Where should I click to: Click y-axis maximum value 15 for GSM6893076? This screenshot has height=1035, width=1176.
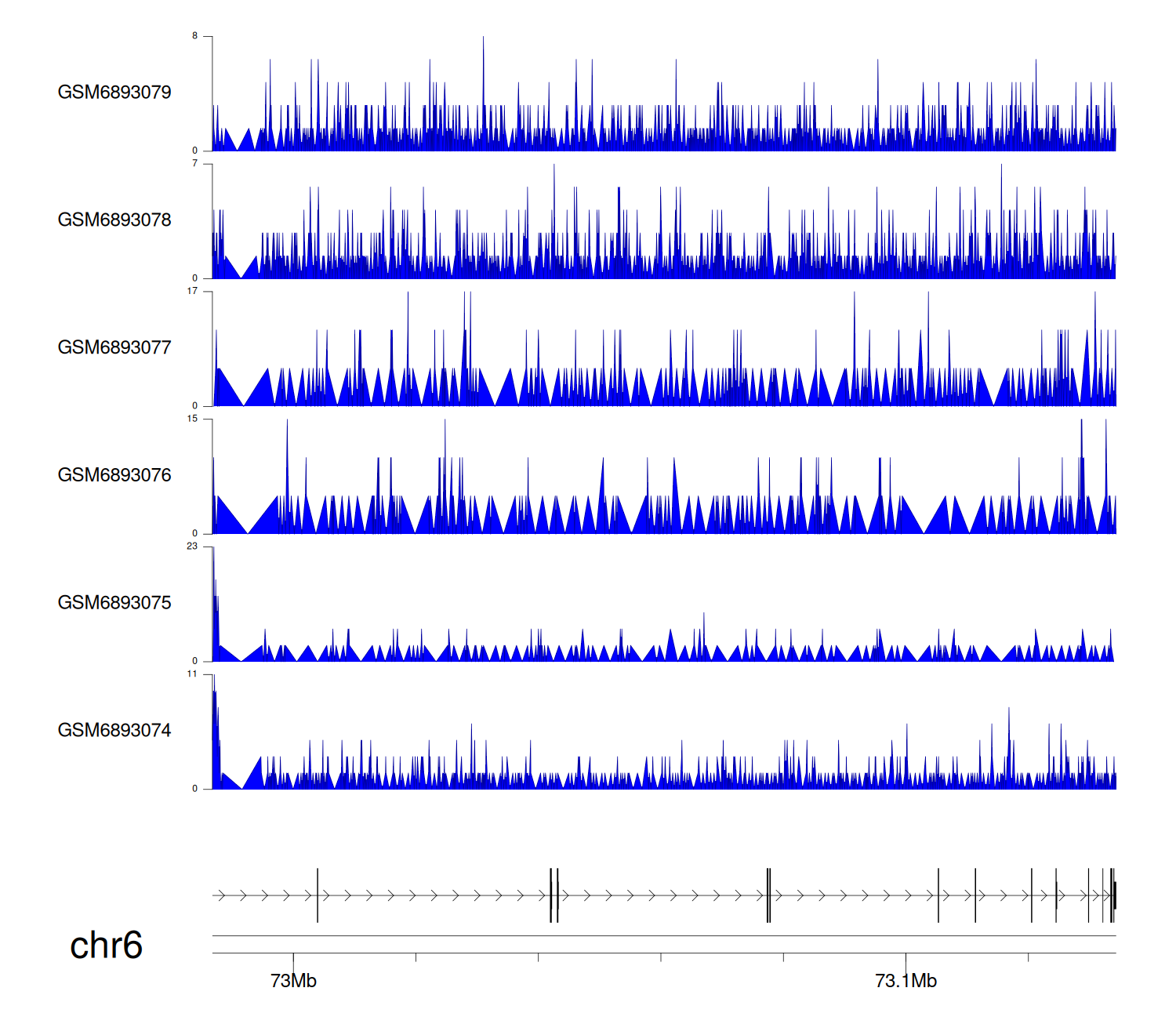pyautogui.click(x=193, y=419)
